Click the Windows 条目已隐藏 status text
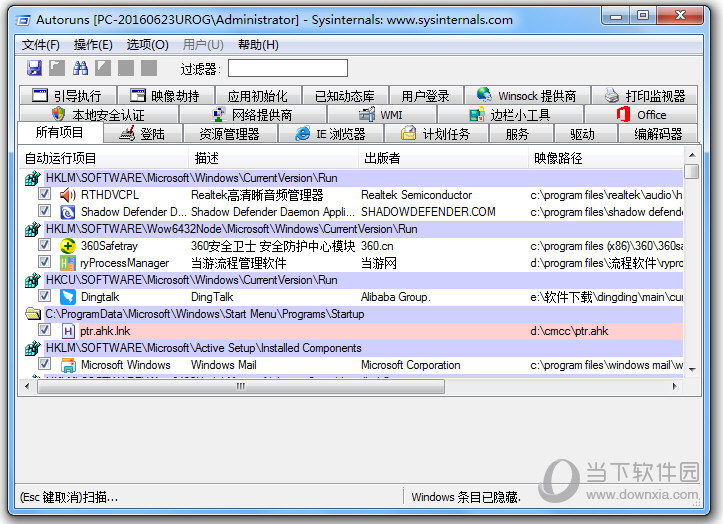The image size is (723, 524). (x=466, y=497)
